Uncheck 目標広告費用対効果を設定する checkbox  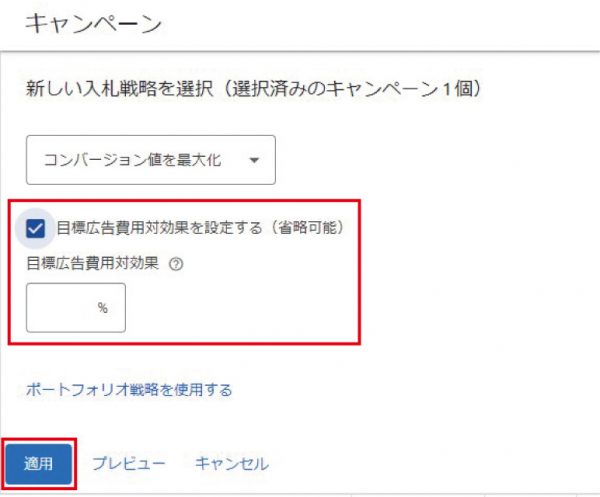click(x=36, y=228)
